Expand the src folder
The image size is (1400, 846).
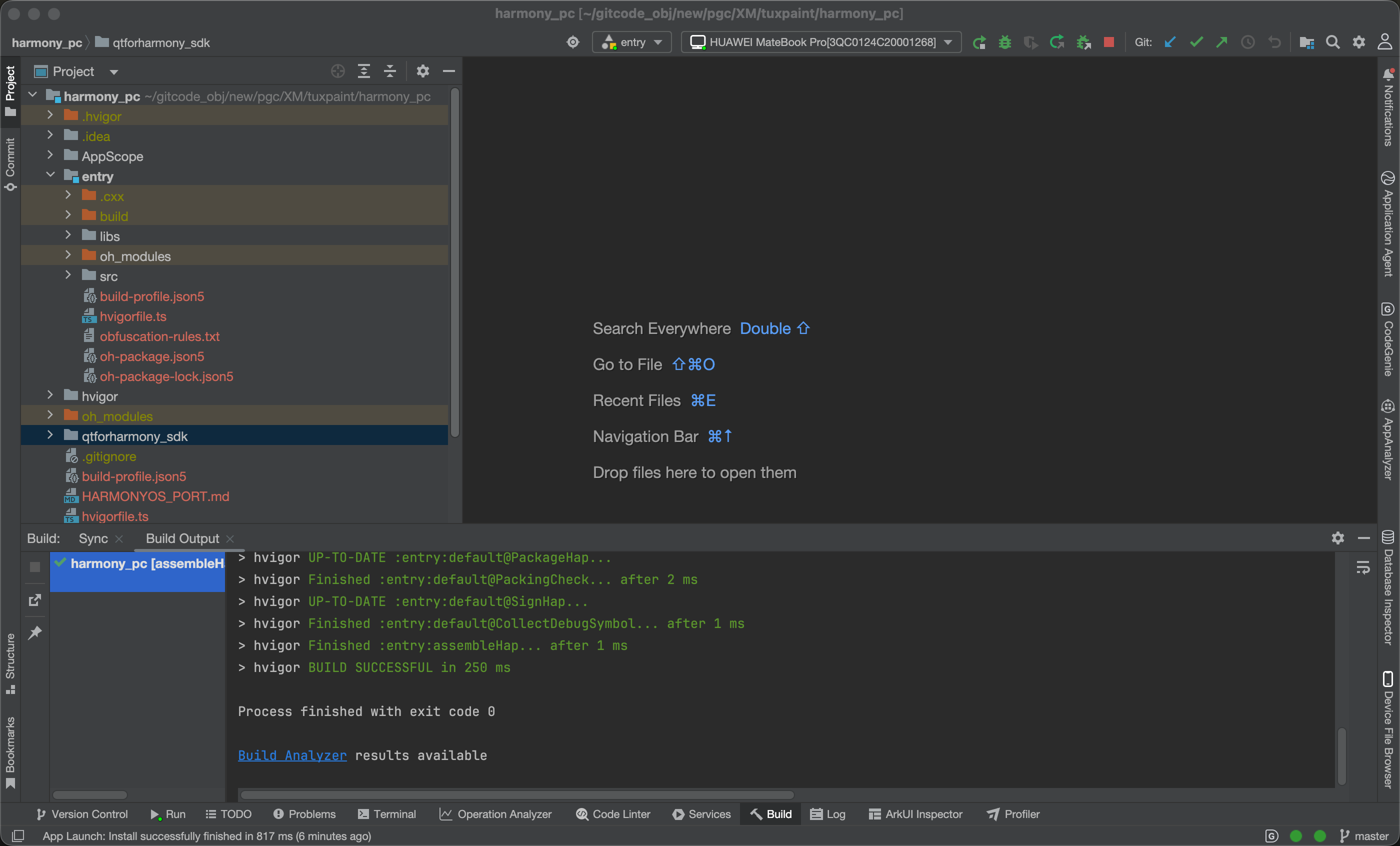68,275
